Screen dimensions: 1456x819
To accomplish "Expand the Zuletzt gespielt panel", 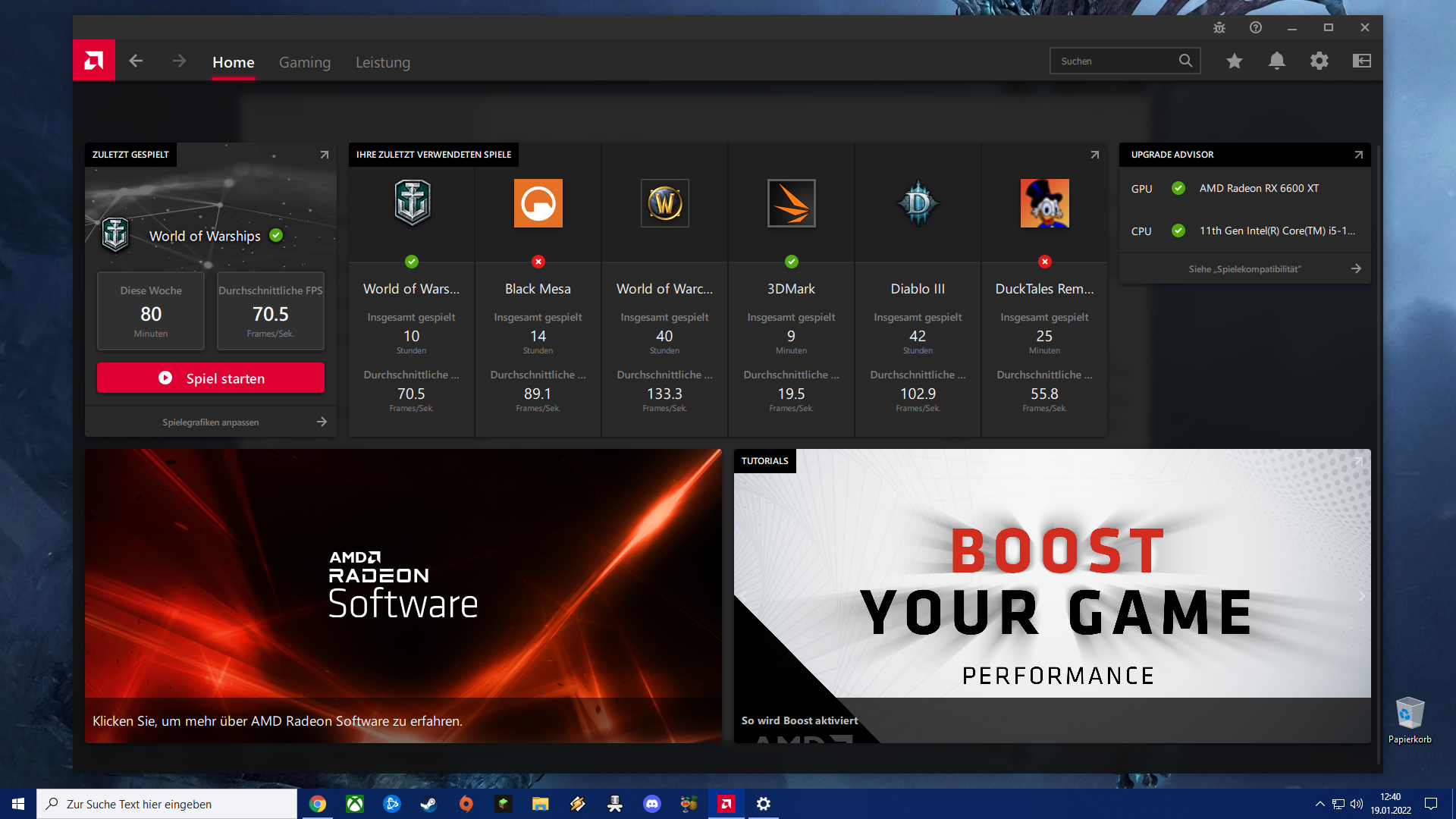I will coord(324,155).
